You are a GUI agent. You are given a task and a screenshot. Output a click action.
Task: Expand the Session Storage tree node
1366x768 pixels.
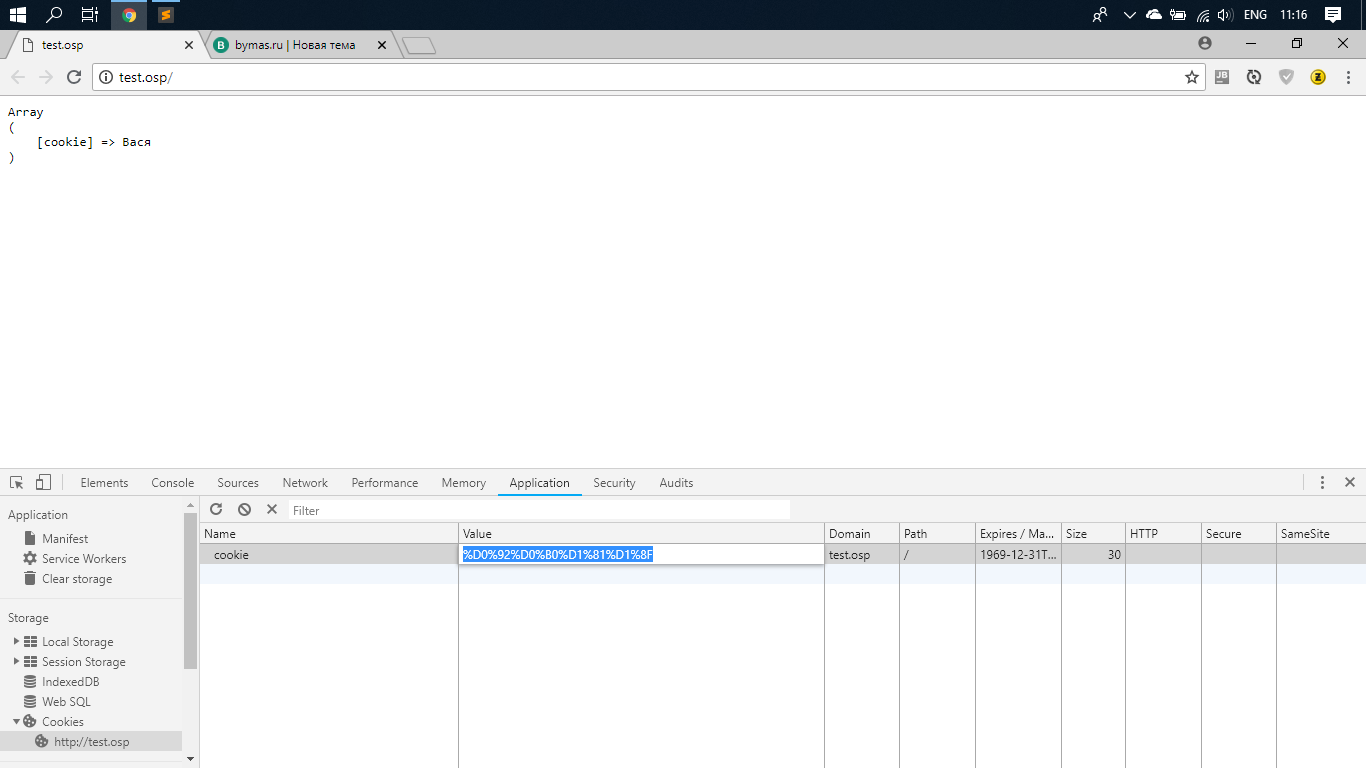(x=17, y=662)
